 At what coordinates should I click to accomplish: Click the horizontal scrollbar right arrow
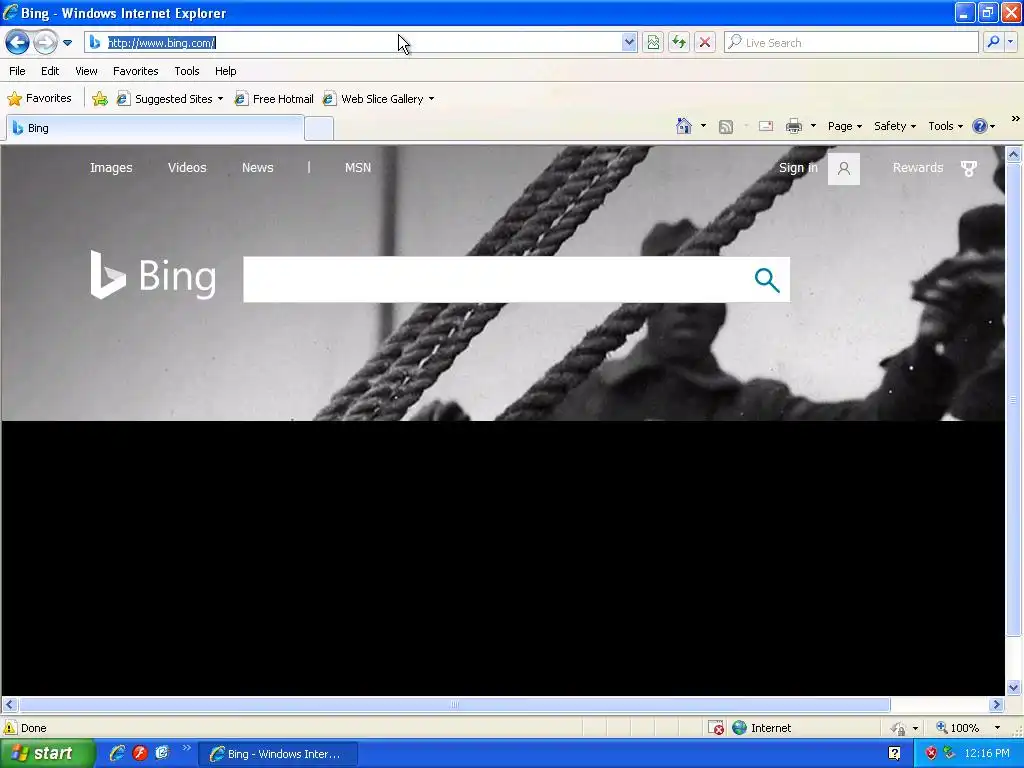(x=997, y=705)
